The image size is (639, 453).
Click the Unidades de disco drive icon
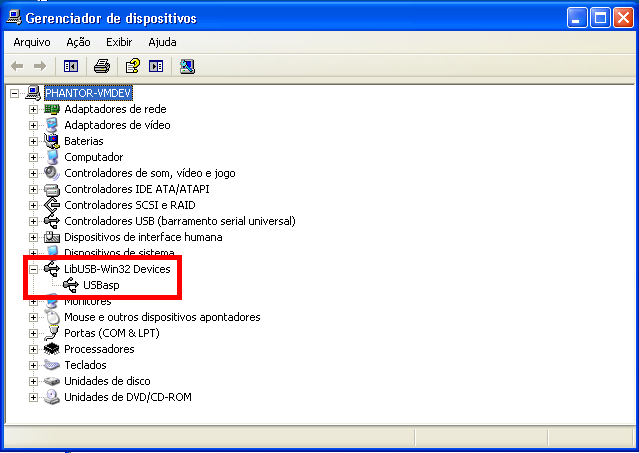click(x=52, y=381)
